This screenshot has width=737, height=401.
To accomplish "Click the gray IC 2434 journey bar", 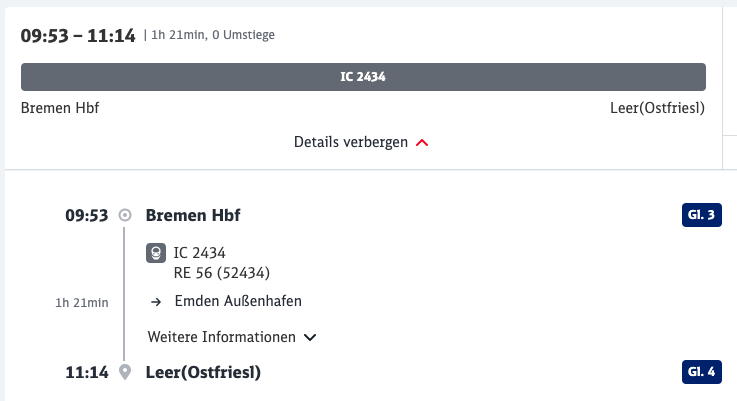I will [363, 77].
